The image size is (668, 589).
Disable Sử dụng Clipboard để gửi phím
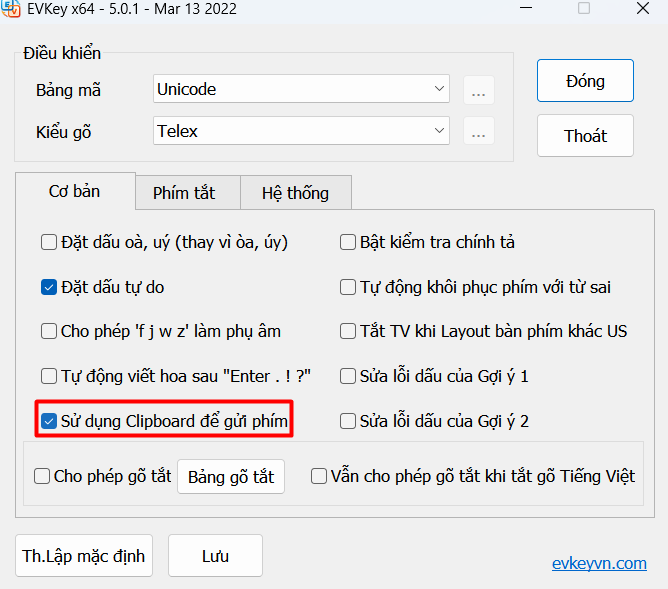(x=49, y=421)
